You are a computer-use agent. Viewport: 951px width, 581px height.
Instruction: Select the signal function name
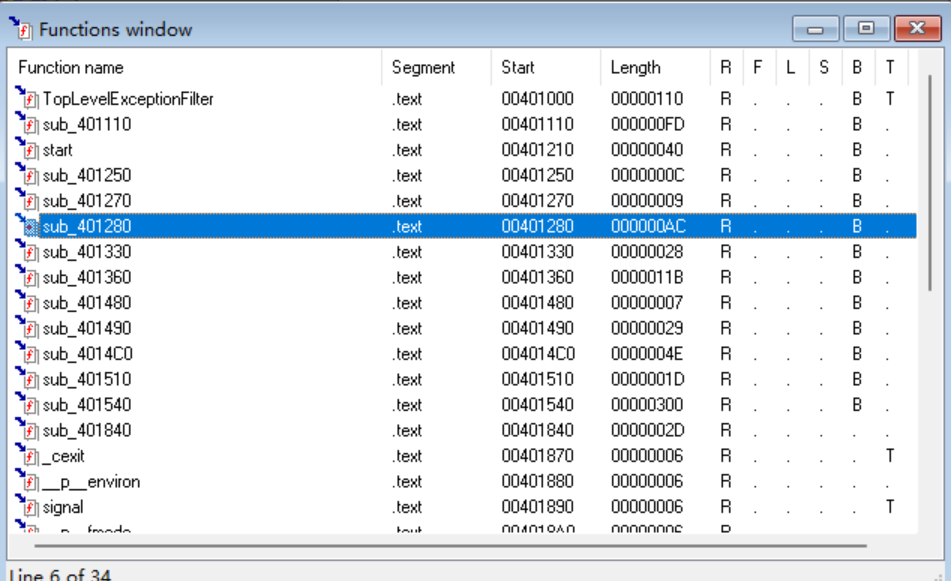click(63, 507)
